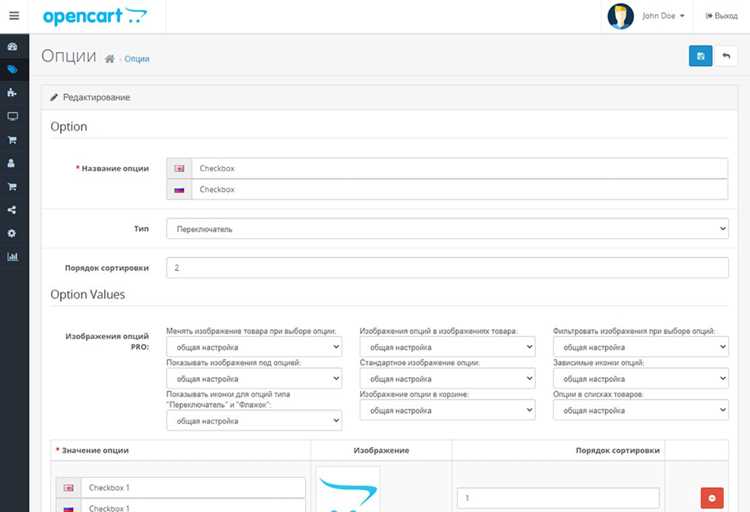Viewport: 750px width, 512px height.
Task: Open the Dashboard sidebar icon
Action: click(12, 46)
